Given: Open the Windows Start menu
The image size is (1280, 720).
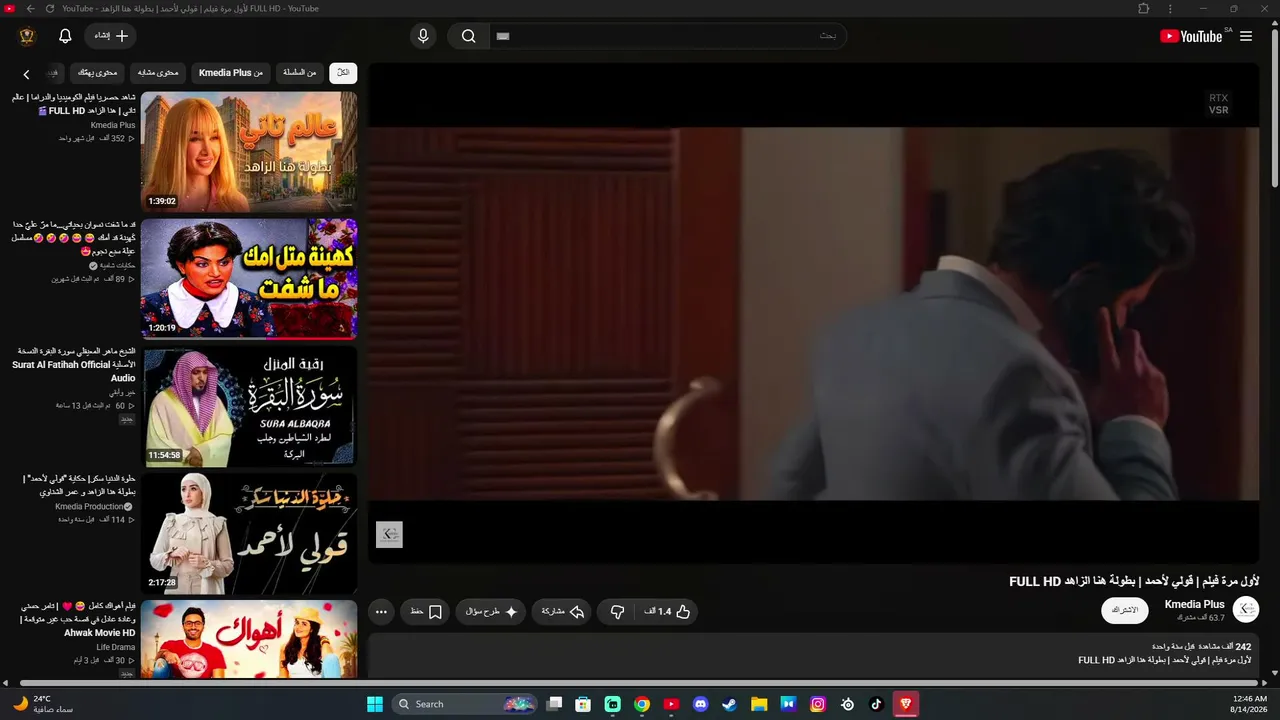Looking at the screenshot, I should coord(375,704).
